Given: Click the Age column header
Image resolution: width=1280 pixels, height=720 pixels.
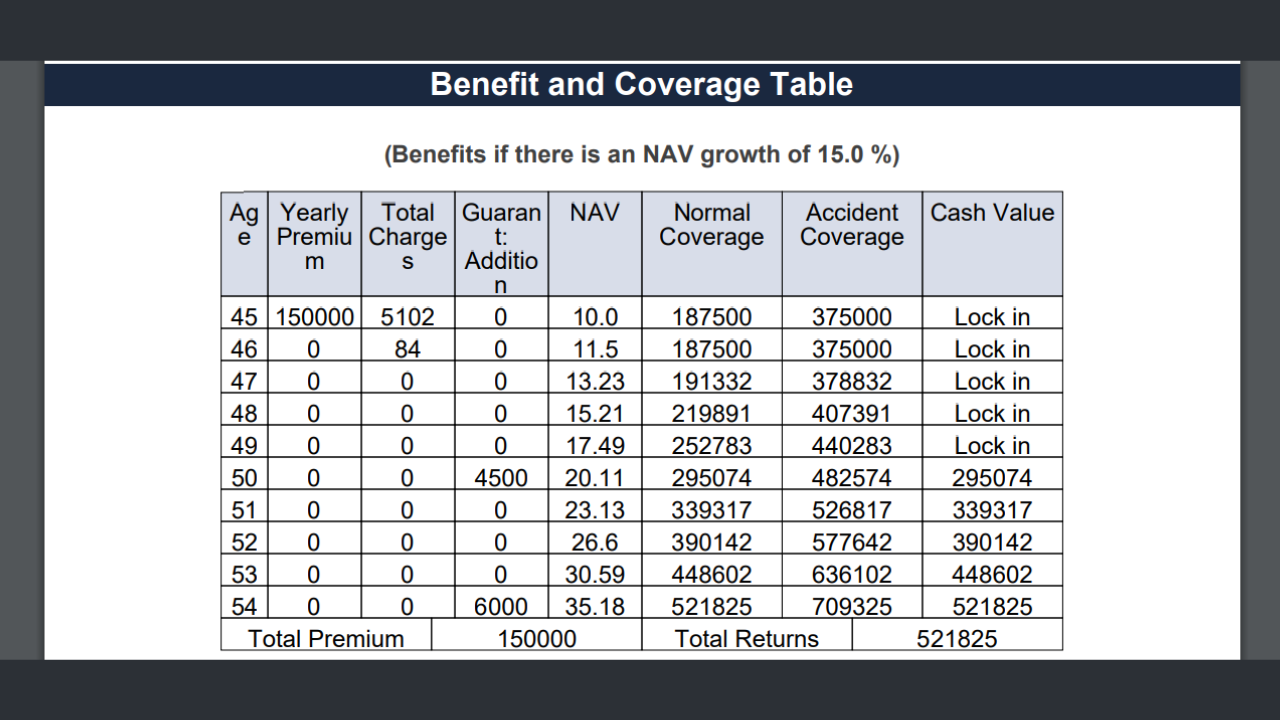Looking at the screenshot, I should (x=243, y=226).
